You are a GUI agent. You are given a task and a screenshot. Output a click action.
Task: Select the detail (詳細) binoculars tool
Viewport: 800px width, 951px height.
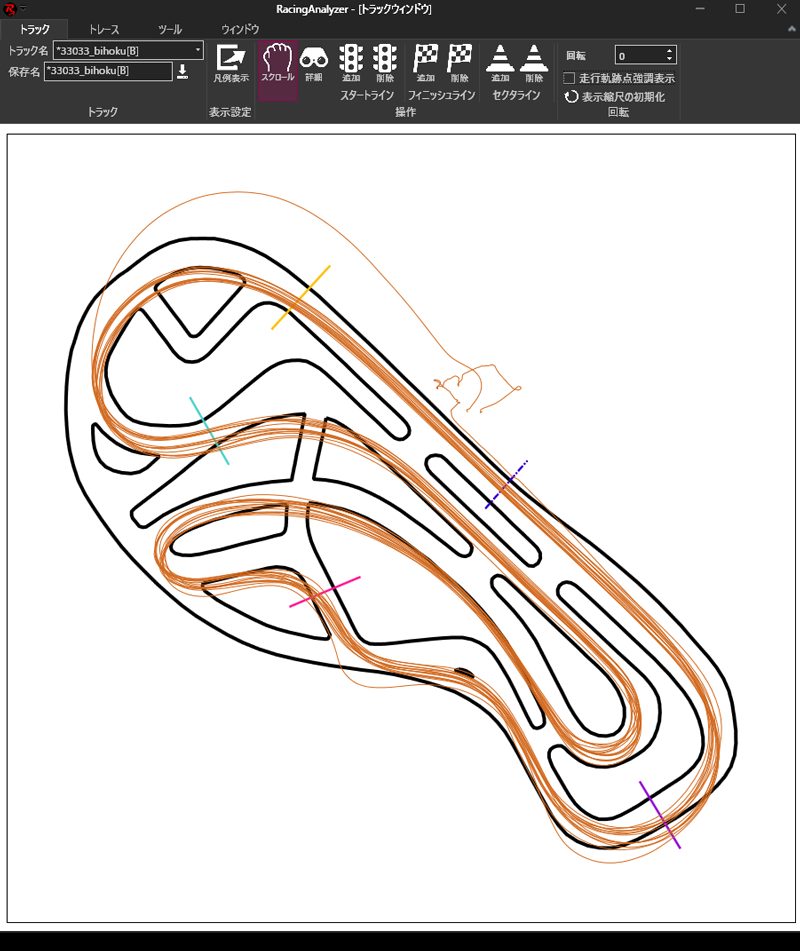pos(314,62)
